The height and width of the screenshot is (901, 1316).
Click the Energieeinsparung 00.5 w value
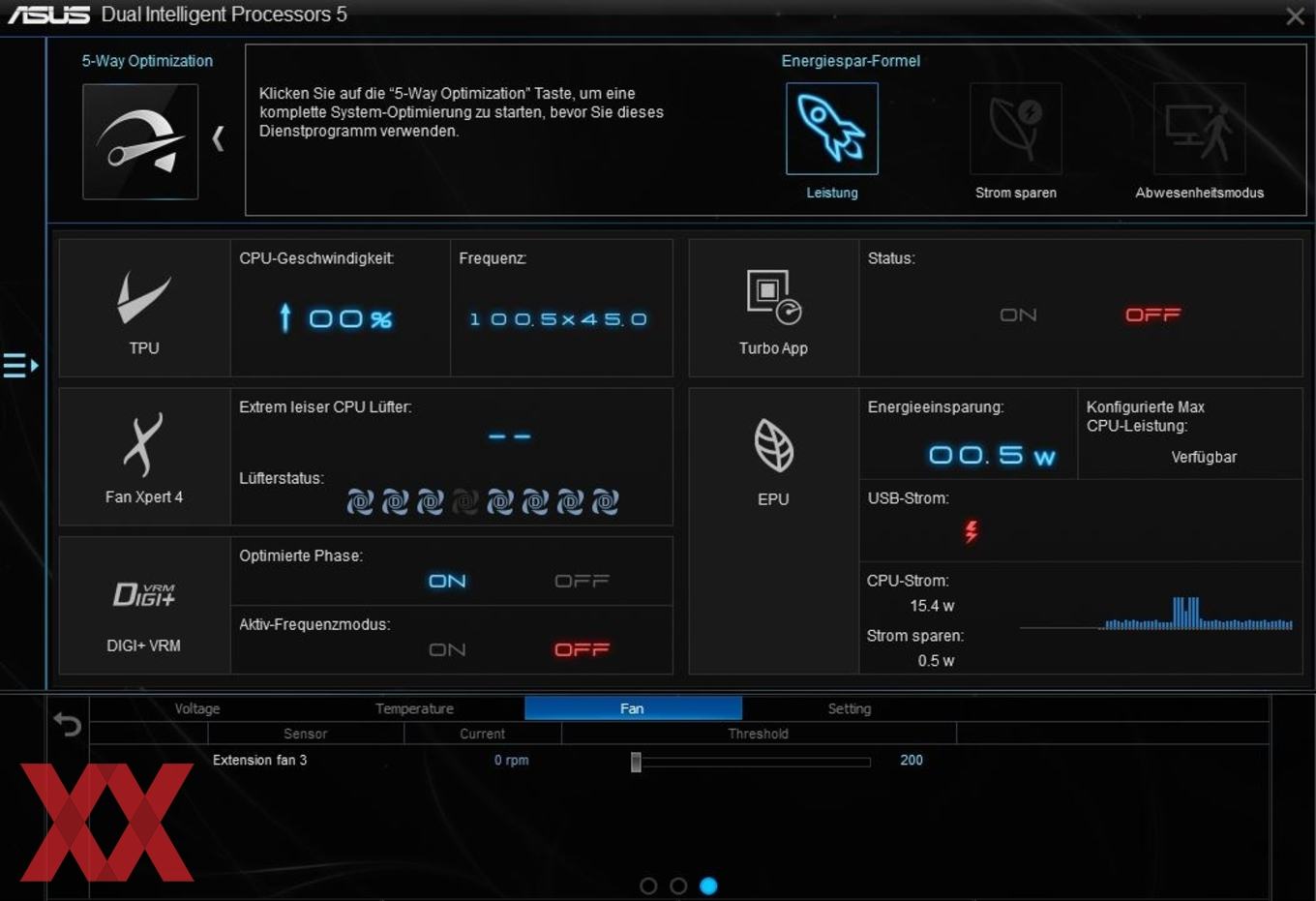tap(992, 455)
